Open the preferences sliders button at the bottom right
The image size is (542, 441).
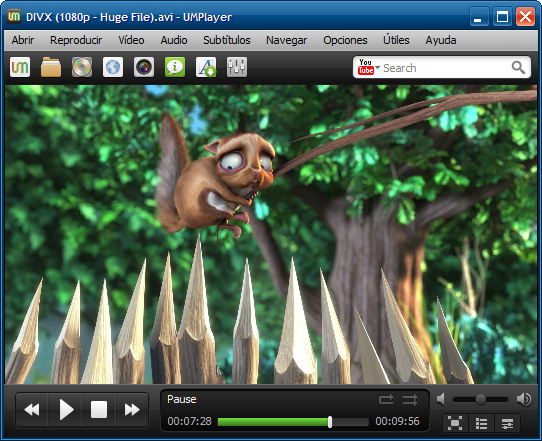[x=507, y=423]
